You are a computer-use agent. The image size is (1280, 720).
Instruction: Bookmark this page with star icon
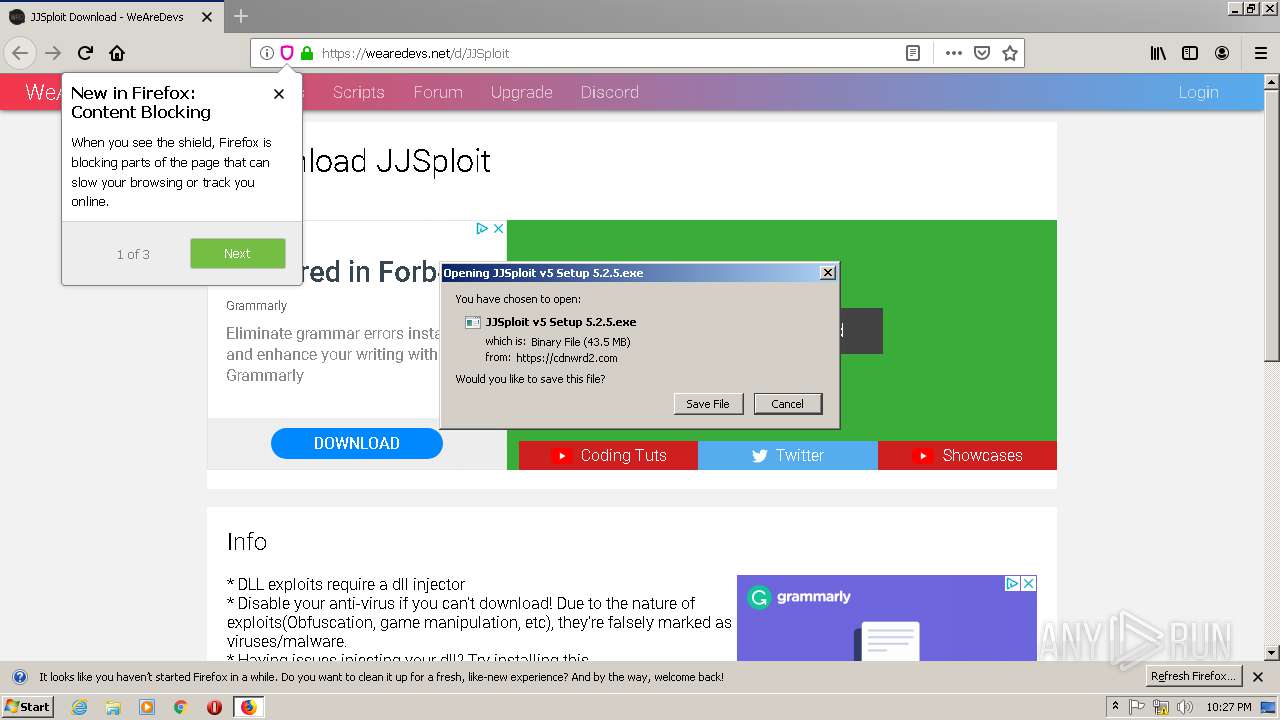pyautogui.click(x=1010, y=53)
